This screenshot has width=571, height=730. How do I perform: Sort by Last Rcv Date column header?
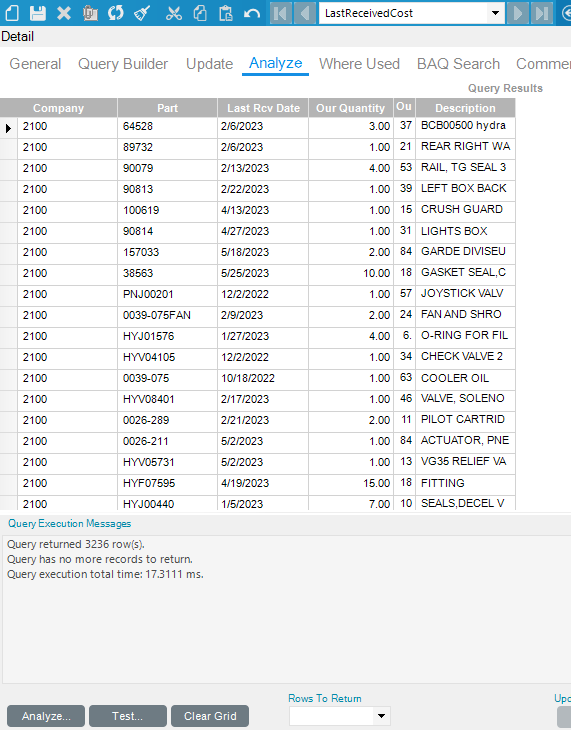[x=263, y=108]
